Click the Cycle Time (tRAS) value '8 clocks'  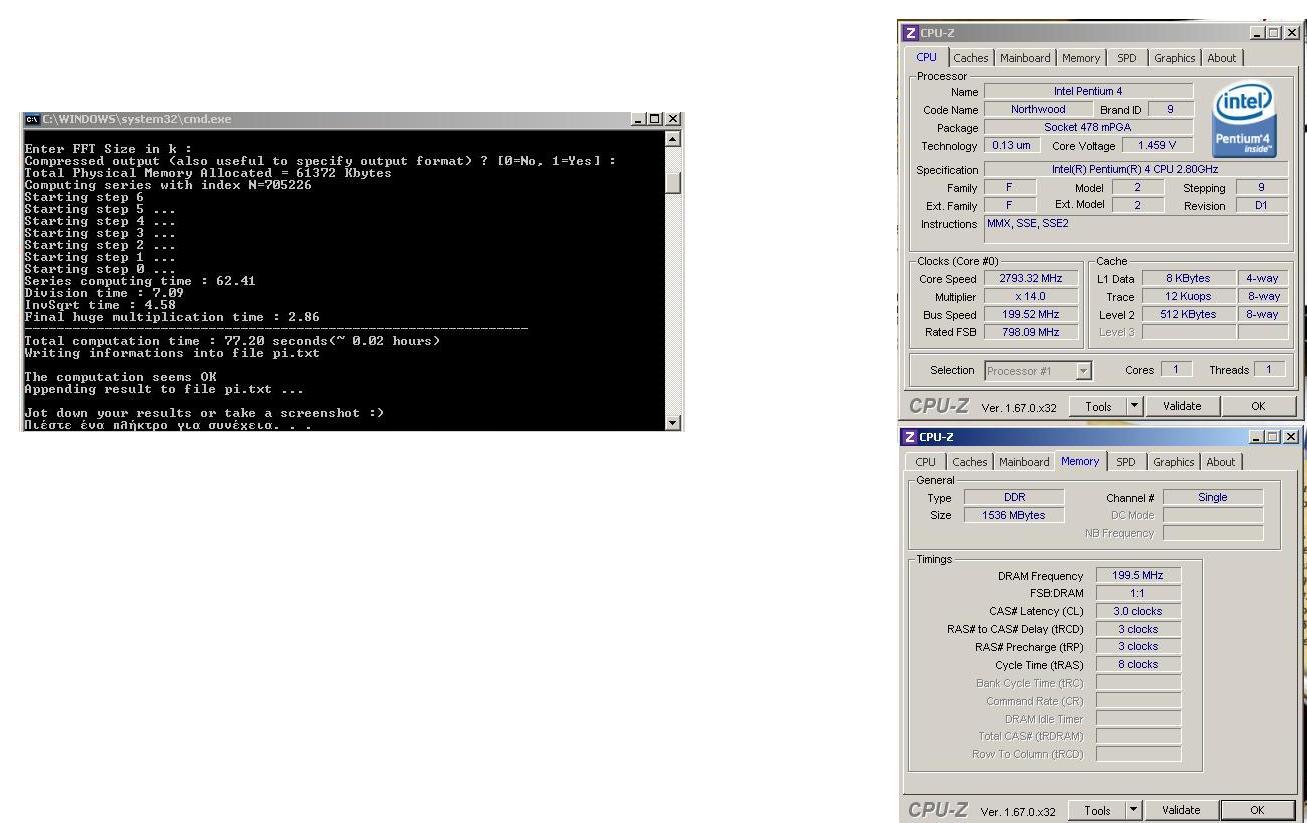(1138, 664)
